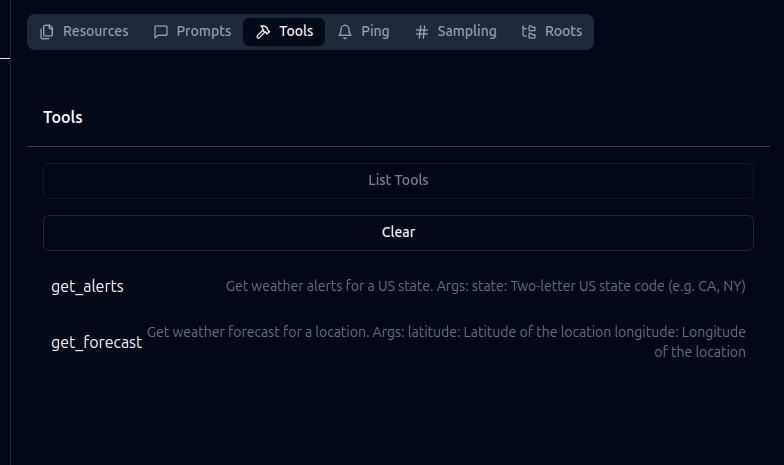Screen dimensions: 784x465
Task: Click the hash icon for Sampling
Action: tap(422, 32)
